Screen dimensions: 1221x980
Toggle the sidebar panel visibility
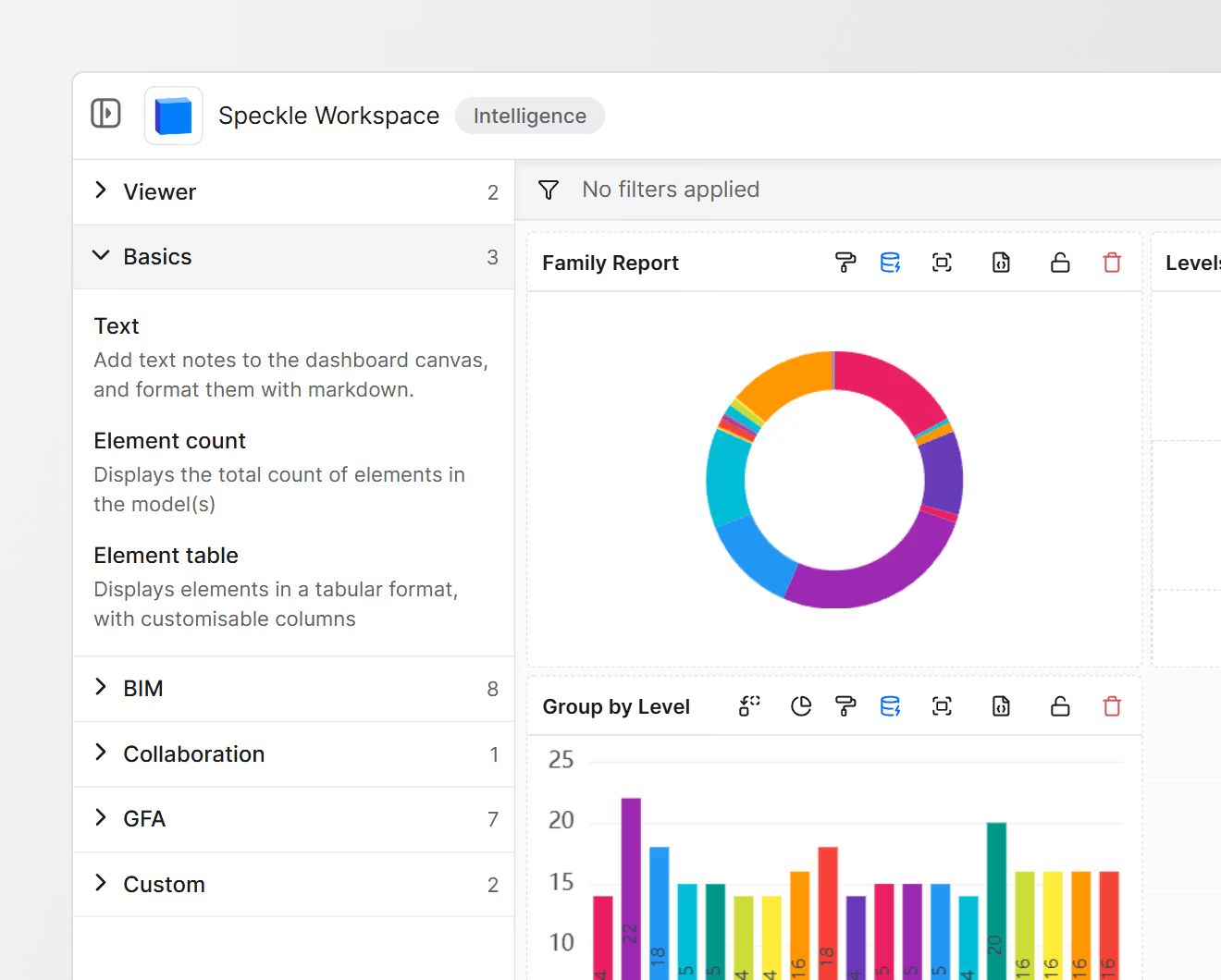click(106, 114)
